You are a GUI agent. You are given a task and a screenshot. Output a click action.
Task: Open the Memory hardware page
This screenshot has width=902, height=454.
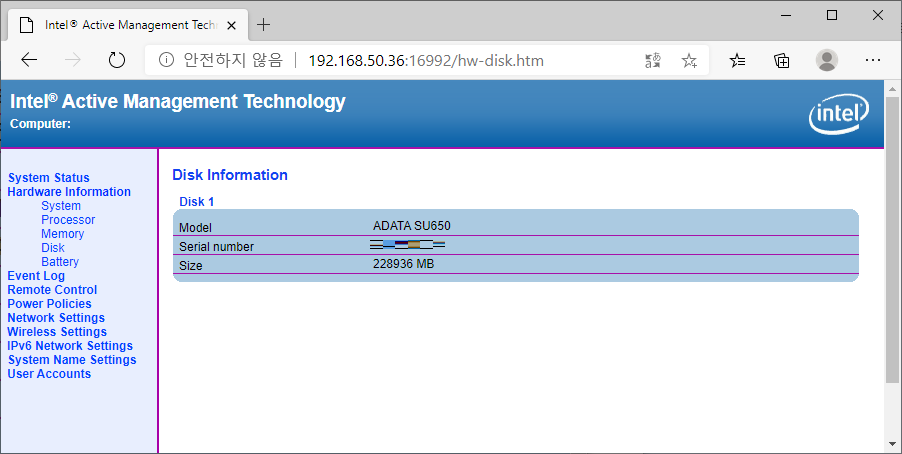click(62, 234)
